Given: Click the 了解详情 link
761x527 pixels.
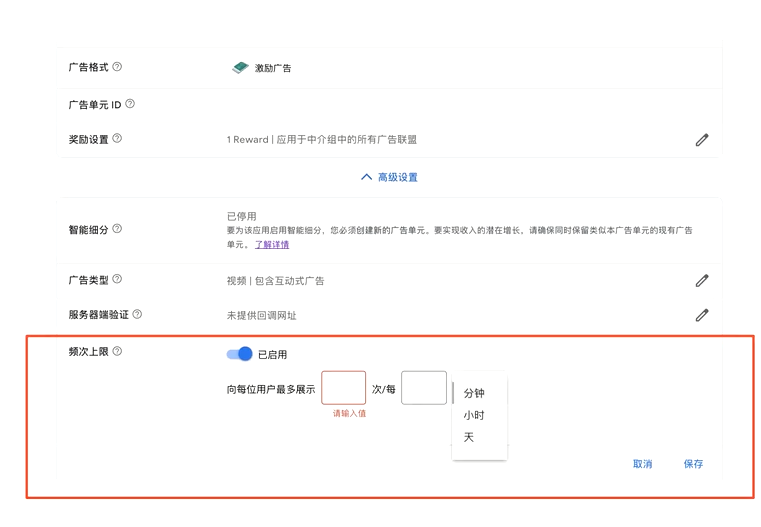Looking at the screenshot, I should (272, 245).
